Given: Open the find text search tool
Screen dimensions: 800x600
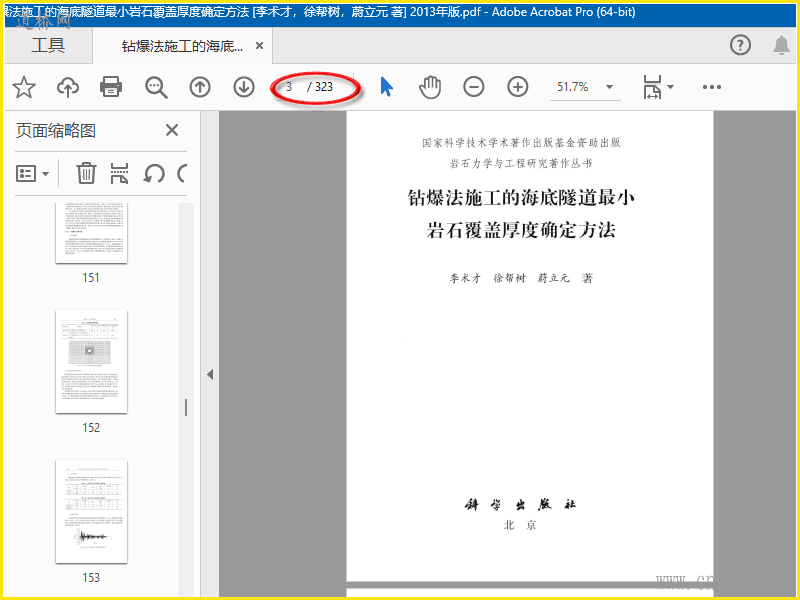Looking at the screenshot, I should (156, 87).
